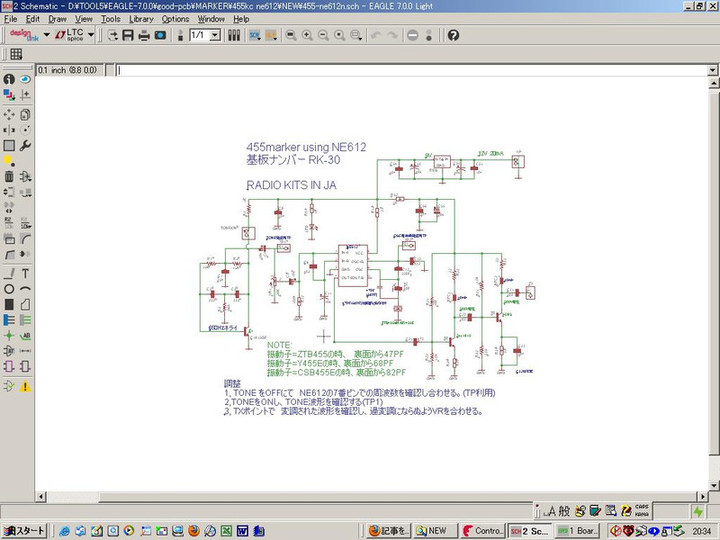Open the Help question mark icon
Viewport: 720px width, 540px height.
click(453, 35)
